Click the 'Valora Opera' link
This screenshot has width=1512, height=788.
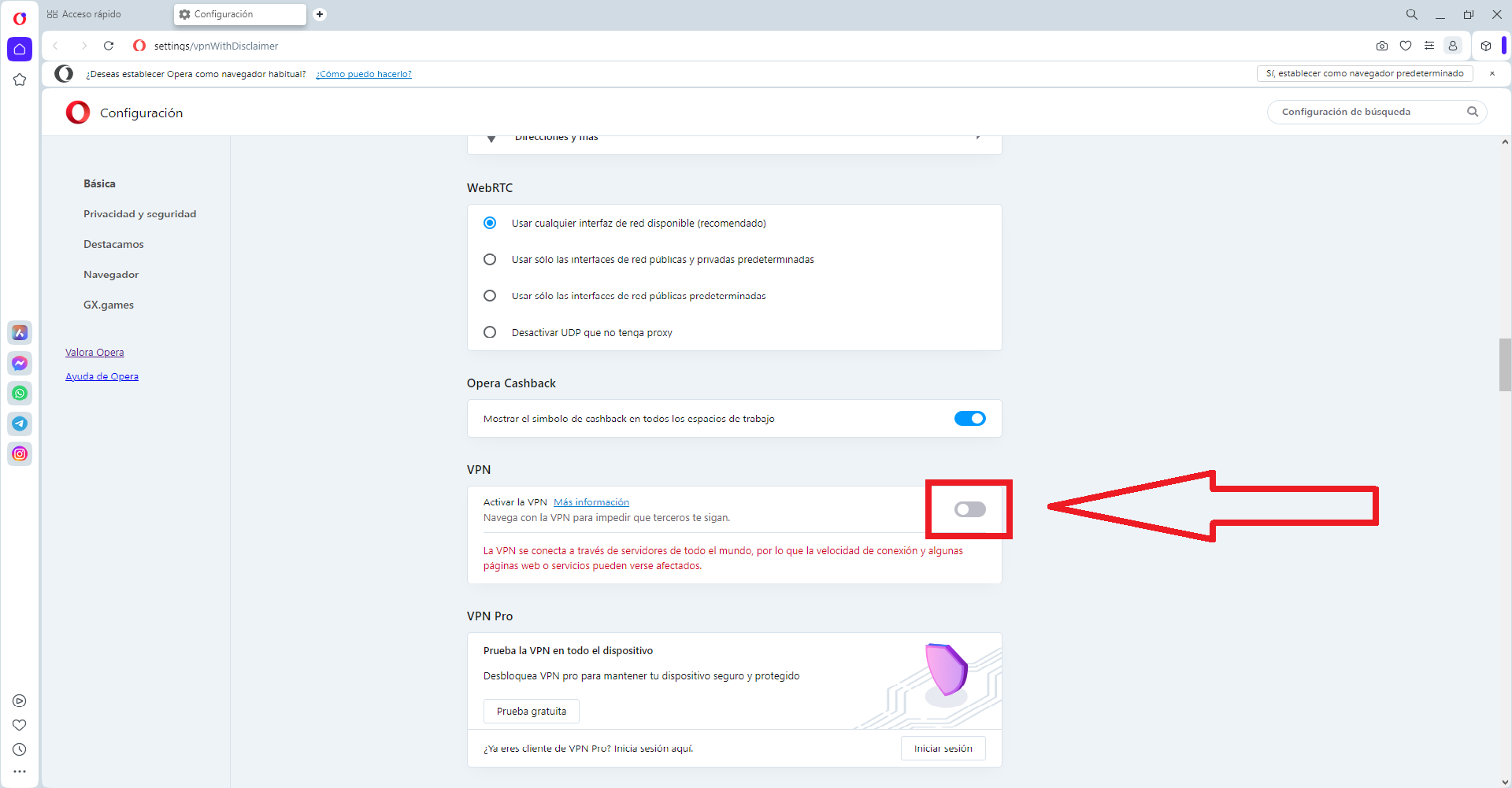94,352
